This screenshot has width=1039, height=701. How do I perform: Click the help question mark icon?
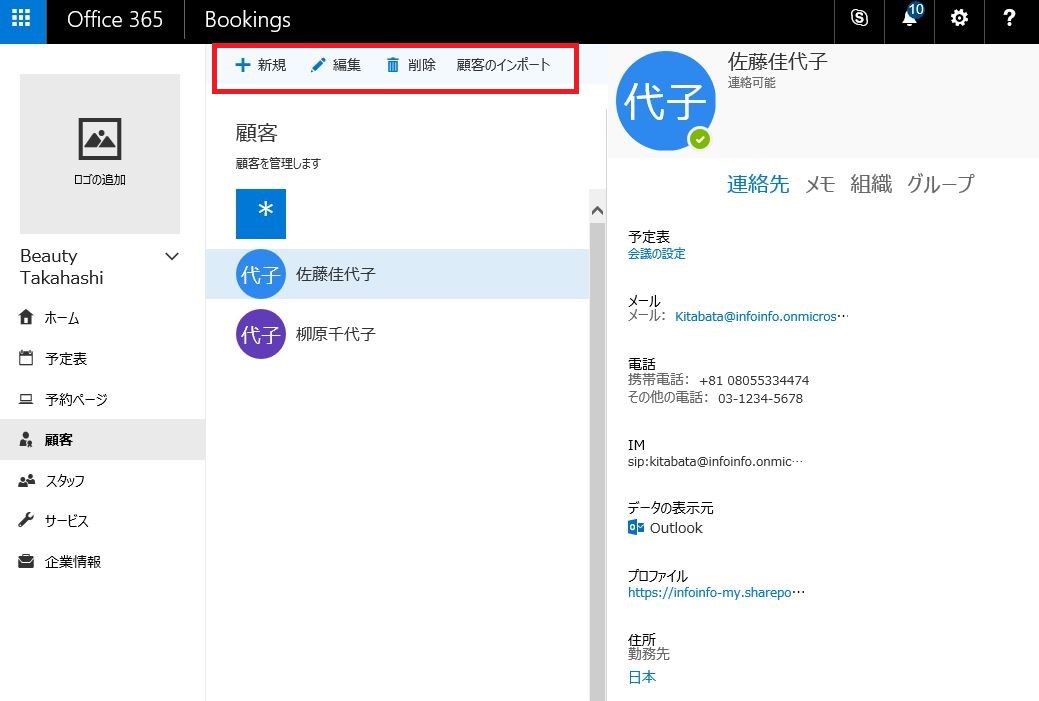point(1009,20)
